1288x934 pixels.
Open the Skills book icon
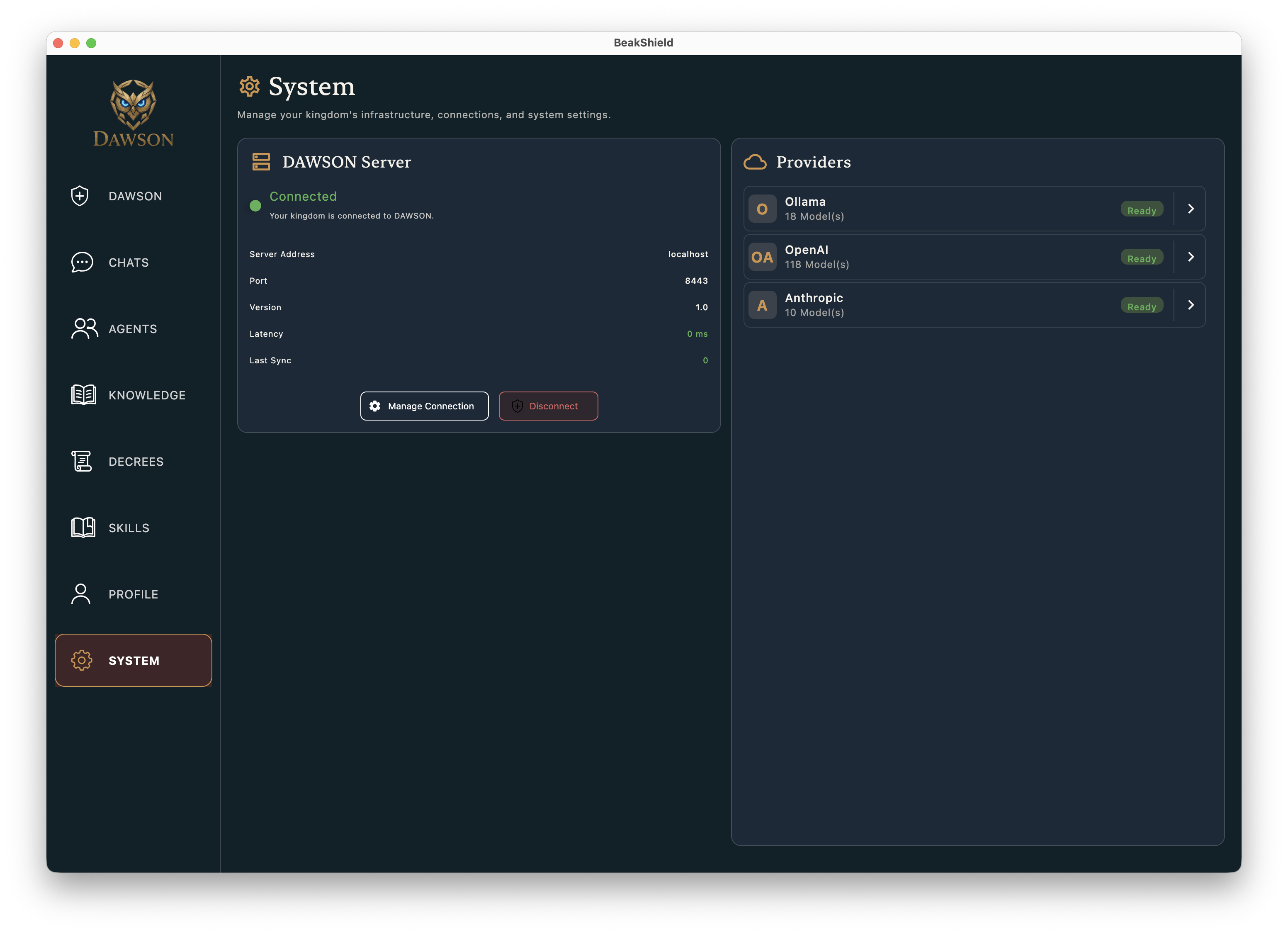click(83, 528)
